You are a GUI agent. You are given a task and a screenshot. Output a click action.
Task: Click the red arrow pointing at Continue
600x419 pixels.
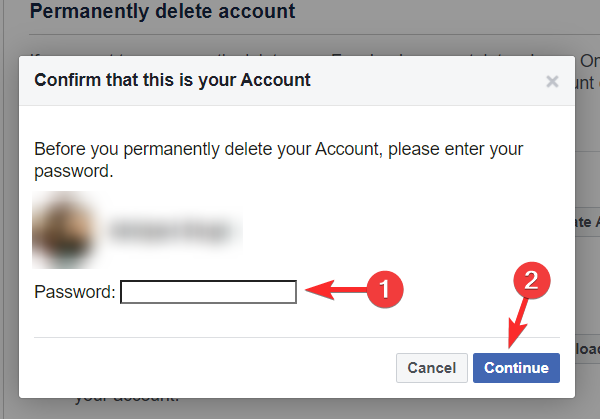point(517,322)
